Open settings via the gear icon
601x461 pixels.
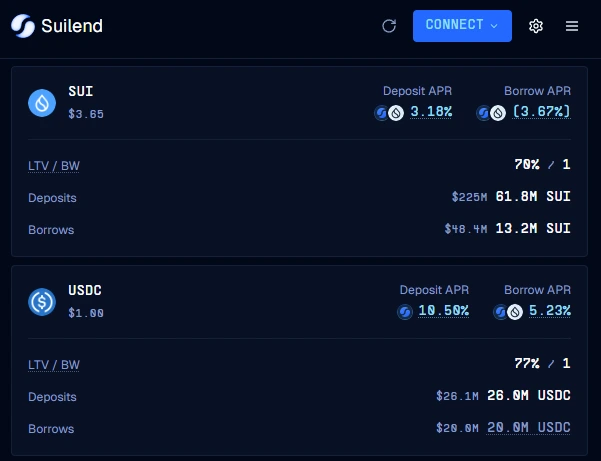click(536, 26)
